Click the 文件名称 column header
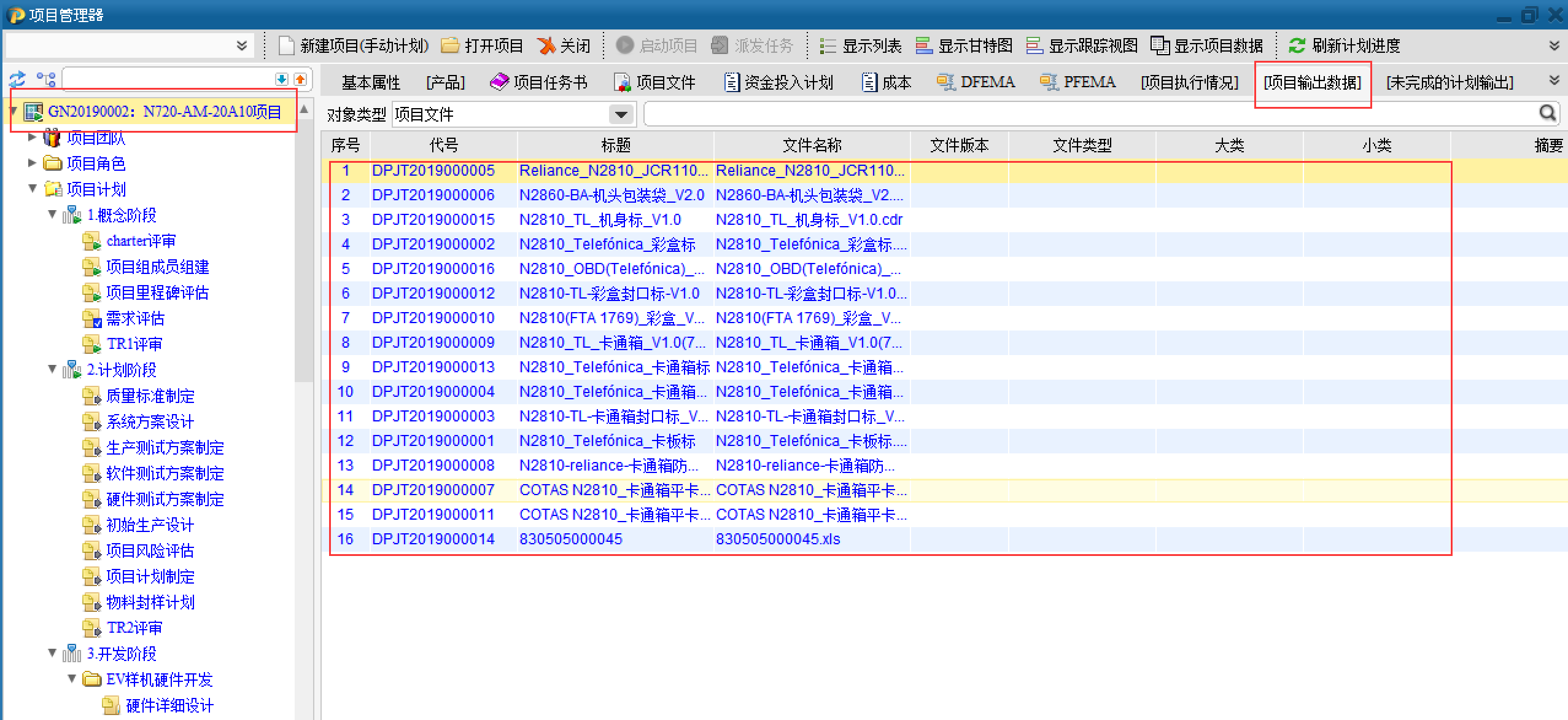 [x=812, y=145]
